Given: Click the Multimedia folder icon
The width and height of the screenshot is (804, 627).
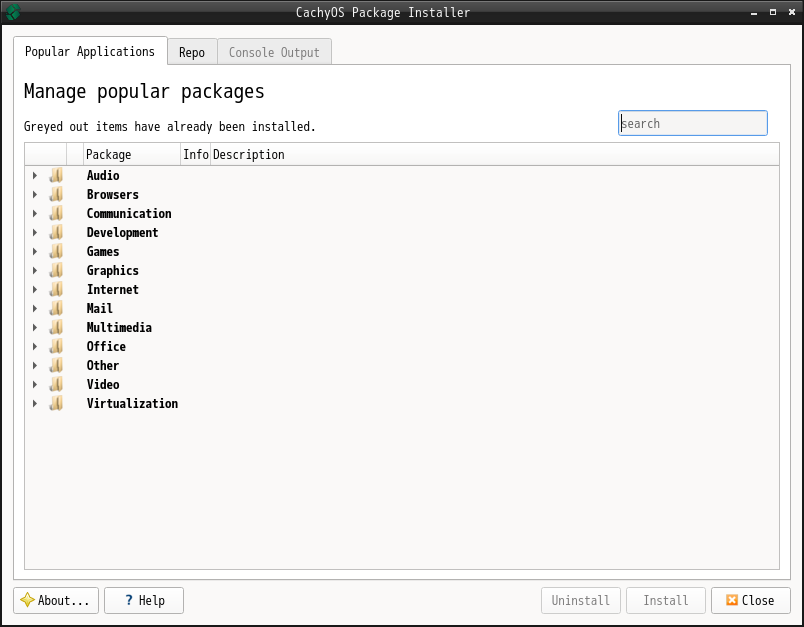Looking at the screenshot, I should 56,327.
